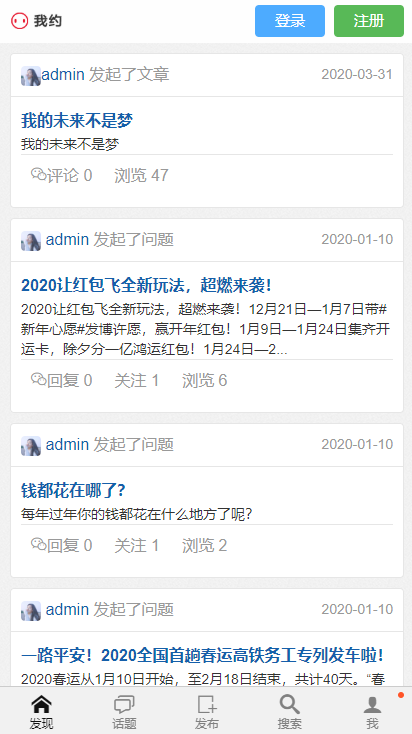This screenshot has height=734, width=412.
Task: Open article title 我的未来不是梦
Action: 77,121
